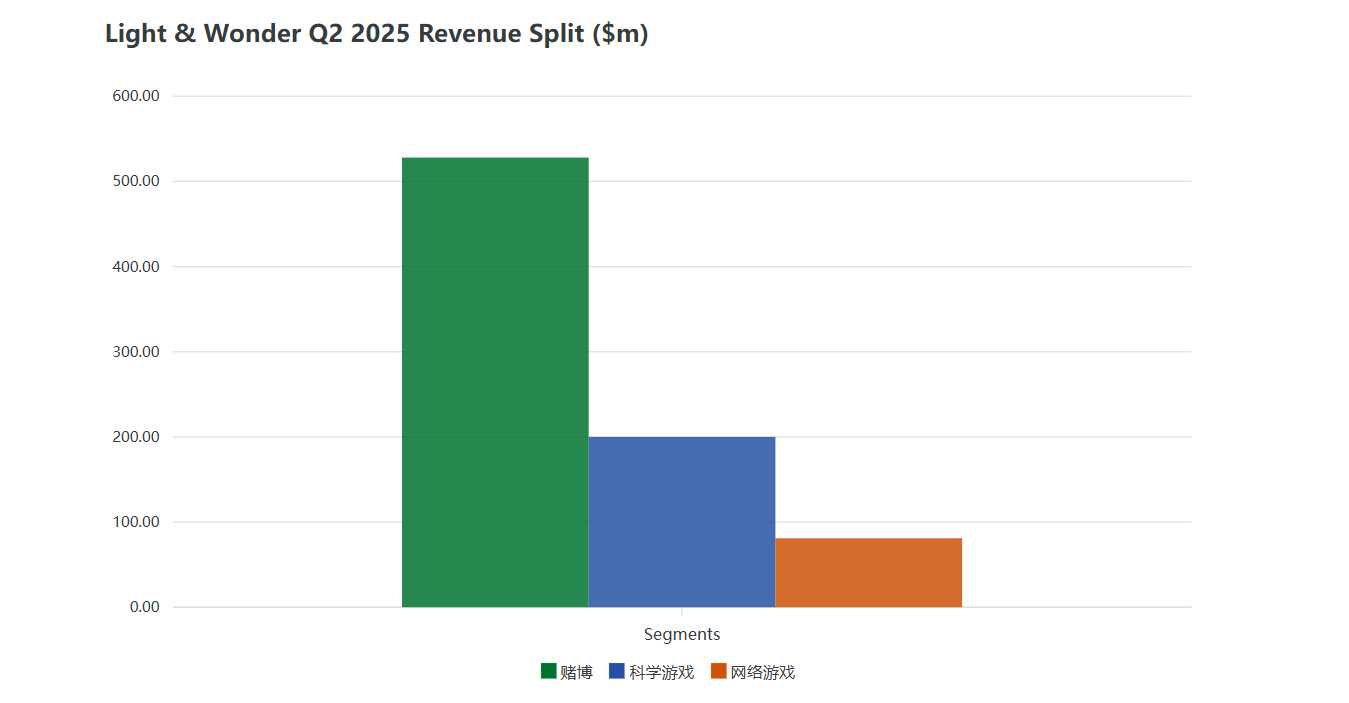Toggle the 赌博 legend label
The height and width of the screenshot is (703, 1349).
click(x=577, y=672)
